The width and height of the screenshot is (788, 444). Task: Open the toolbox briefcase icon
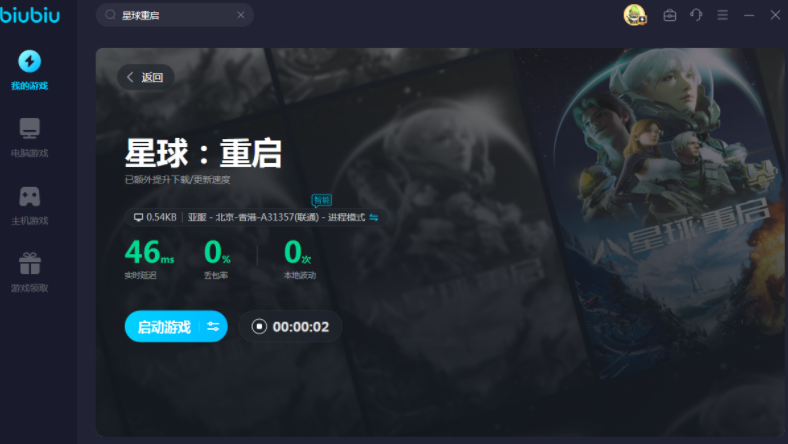pos(670,15)
